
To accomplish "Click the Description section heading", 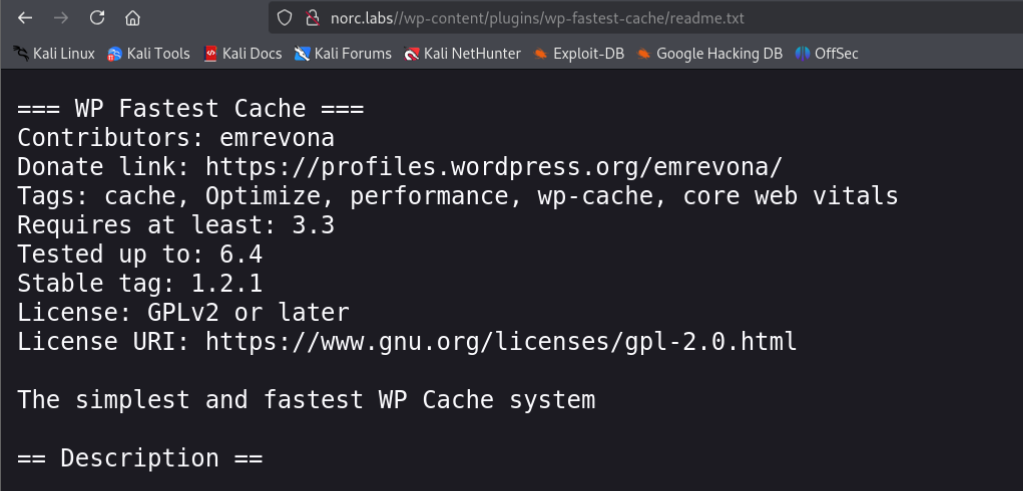I will pos(140,458).
